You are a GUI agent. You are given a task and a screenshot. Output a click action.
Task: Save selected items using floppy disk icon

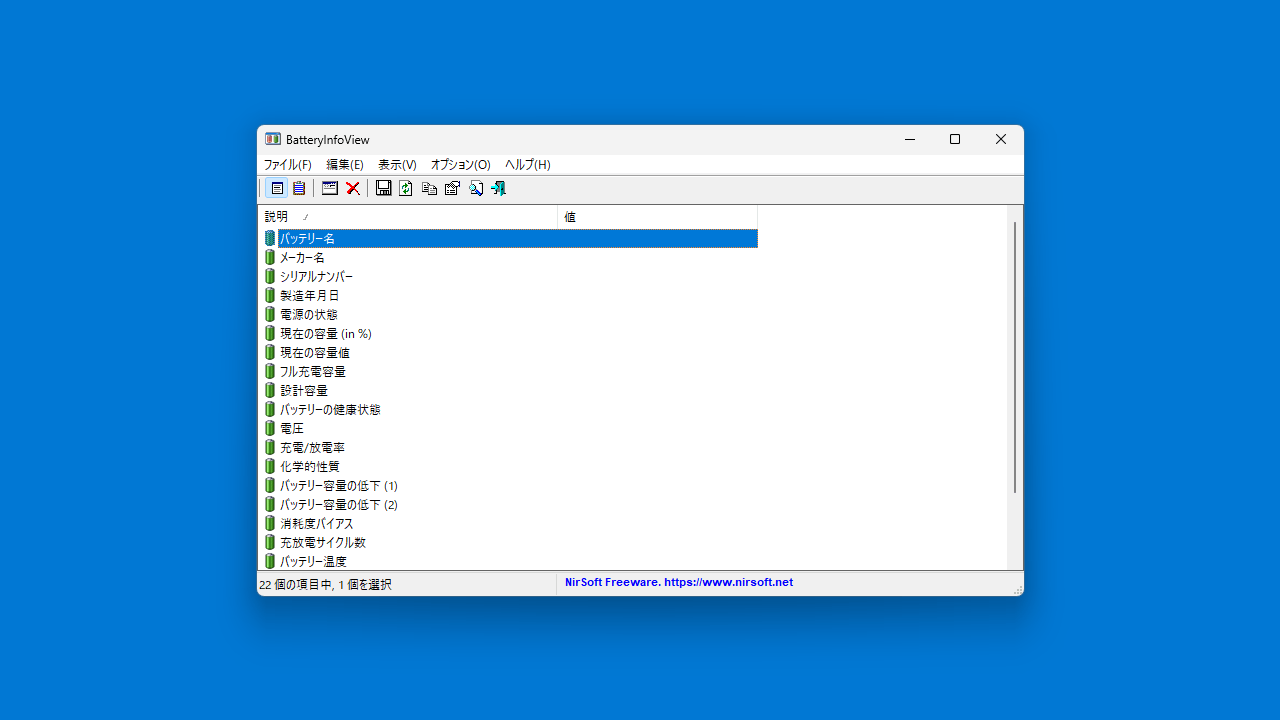(x=383, y=188)
